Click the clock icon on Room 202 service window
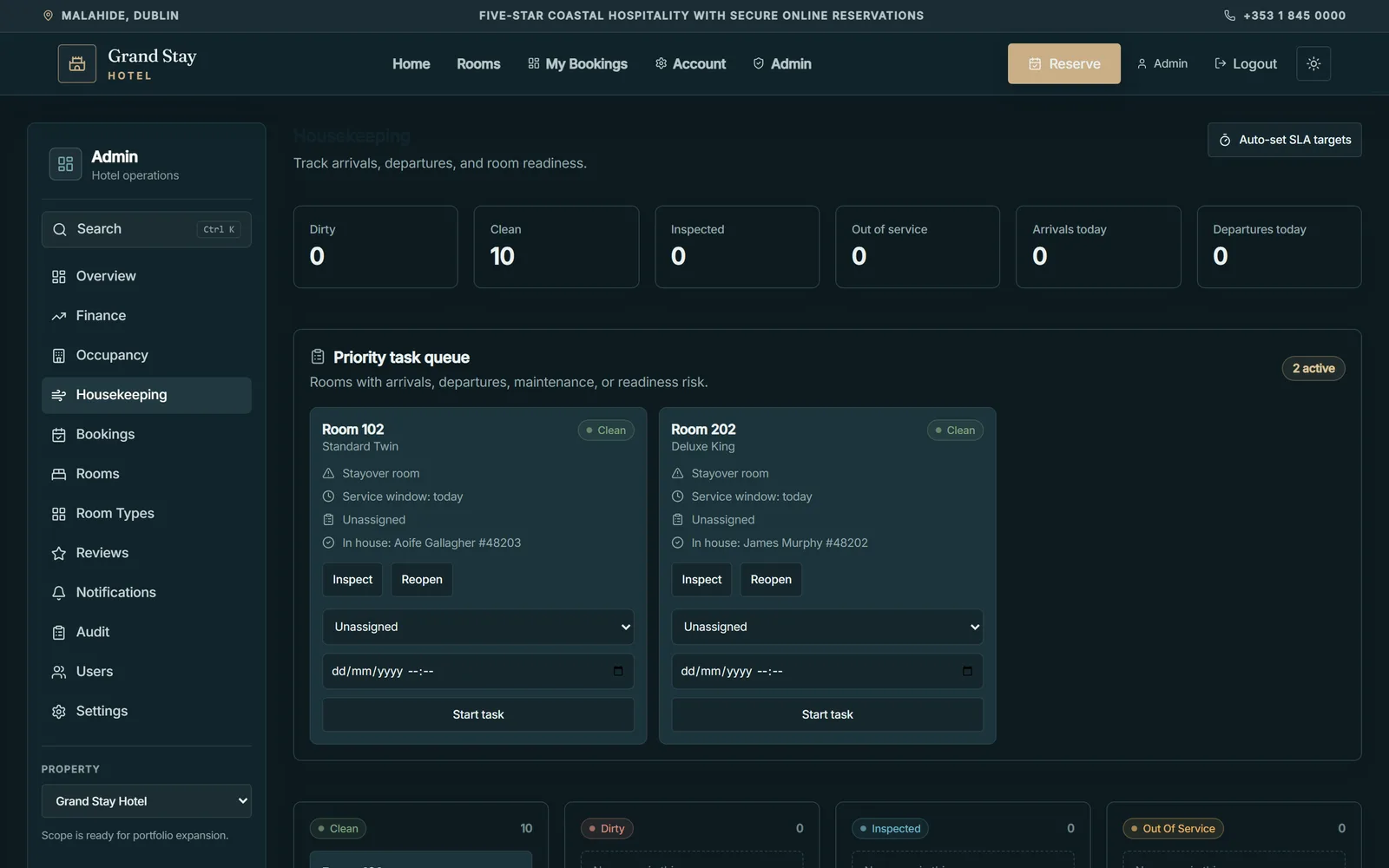Viewport: 1389px width, 868px height. coord(678,496)
